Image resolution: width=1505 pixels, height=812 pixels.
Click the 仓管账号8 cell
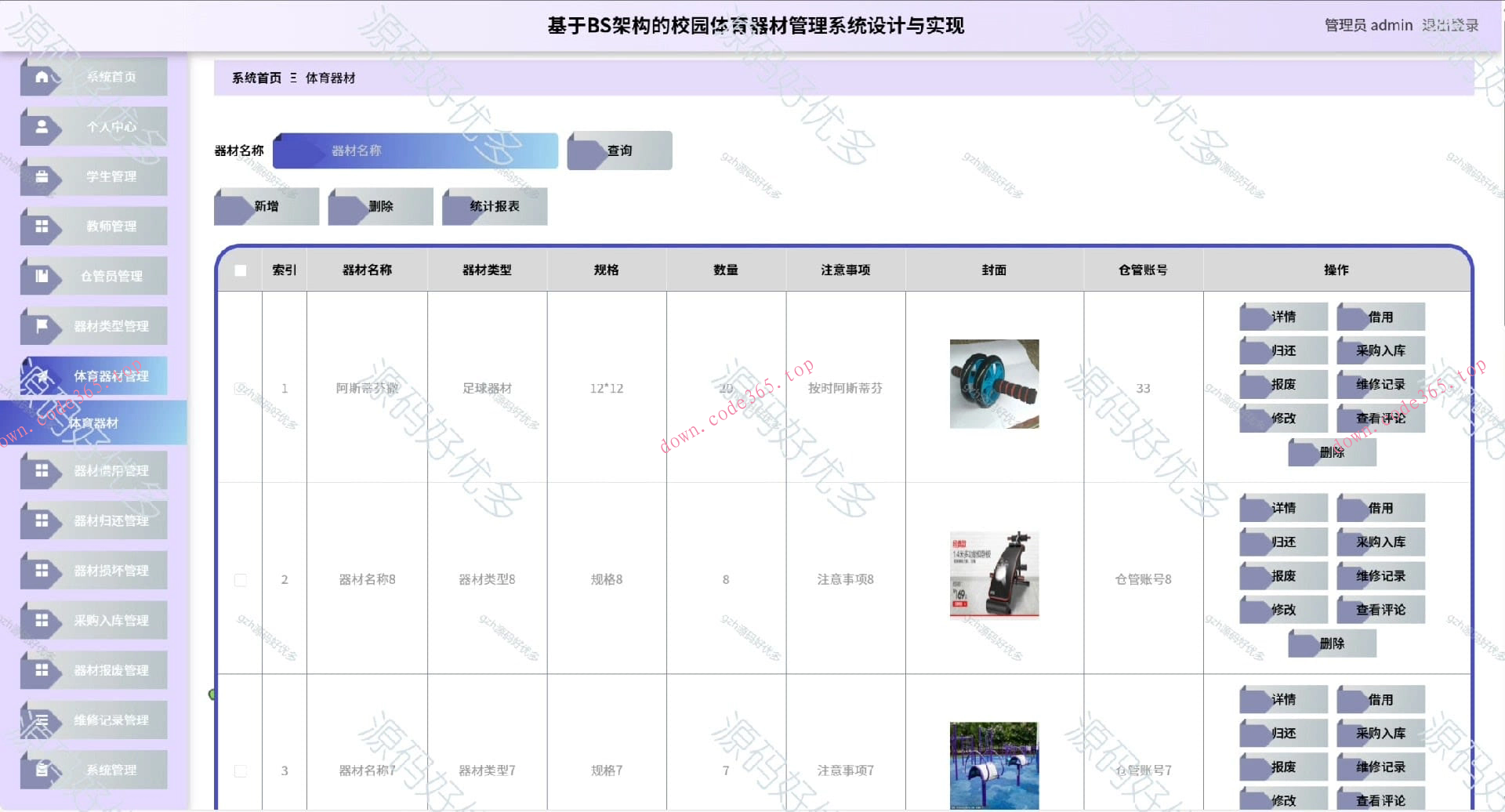coord(1143,579)
